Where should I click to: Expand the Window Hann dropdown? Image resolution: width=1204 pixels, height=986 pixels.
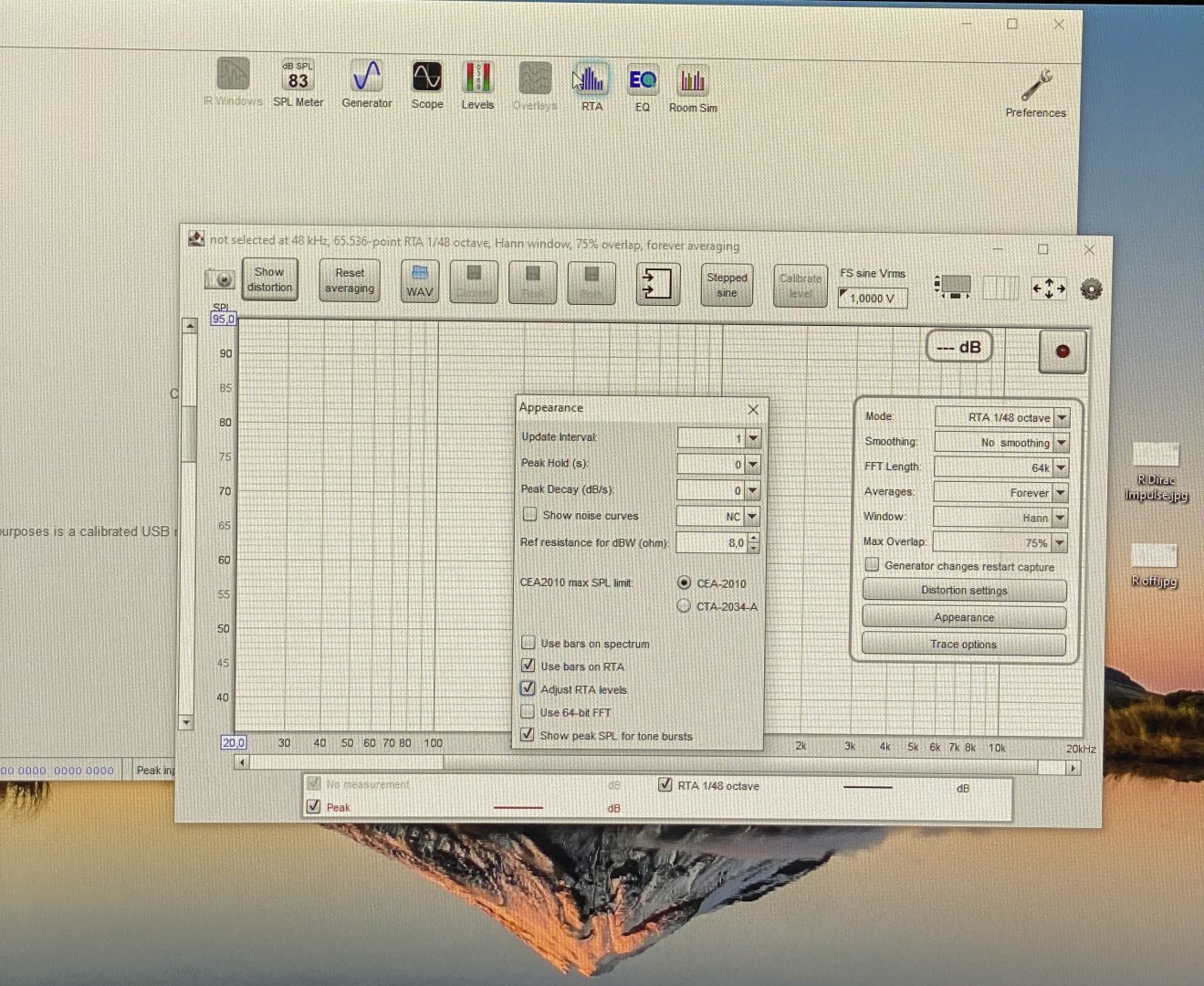[1060, 518]
